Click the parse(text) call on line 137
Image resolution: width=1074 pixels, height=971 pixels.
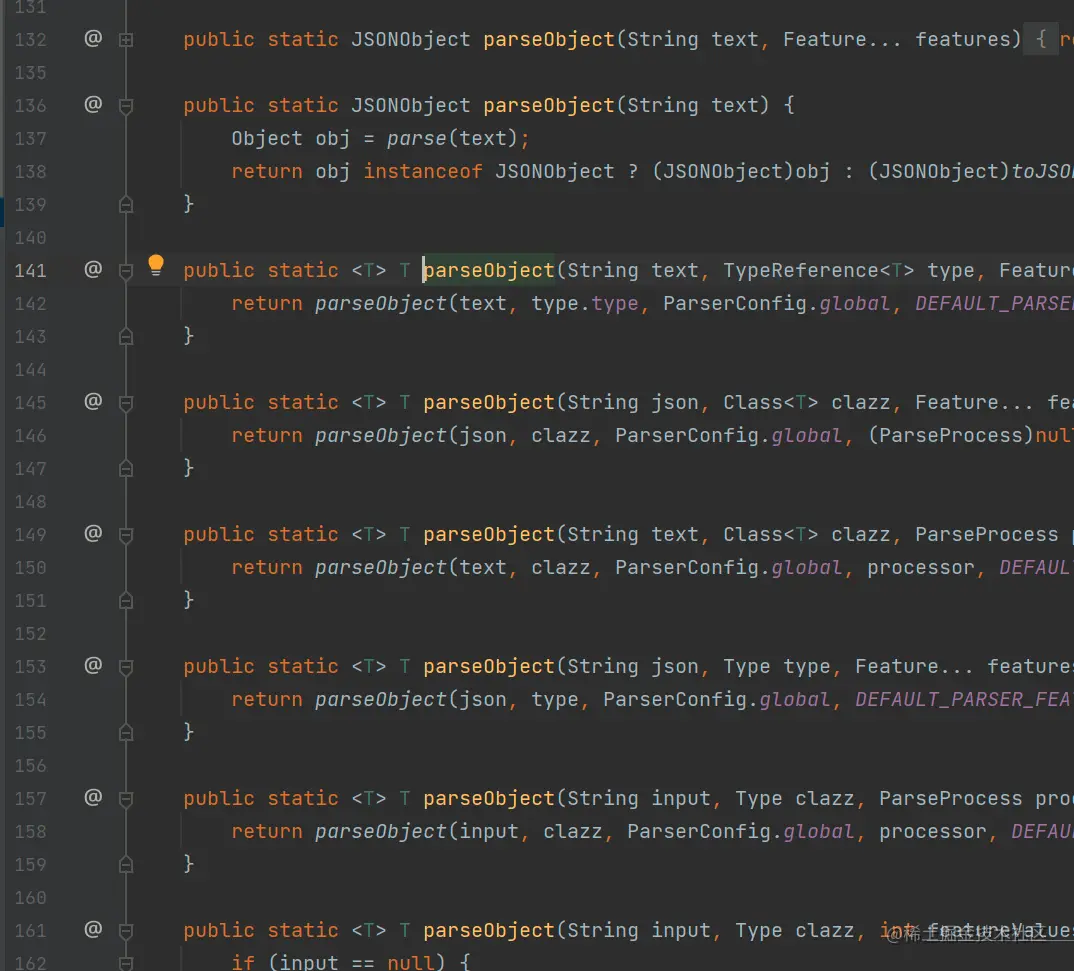[x=452, y=138]
